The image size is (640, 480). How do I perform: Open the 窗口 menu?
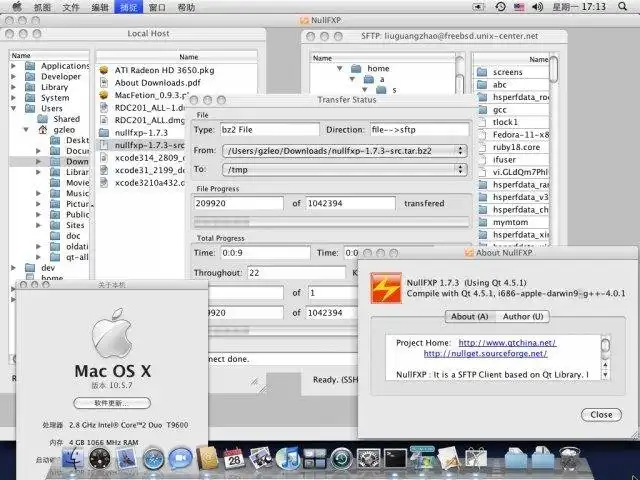pyautogui.click(x=157, y=7)
